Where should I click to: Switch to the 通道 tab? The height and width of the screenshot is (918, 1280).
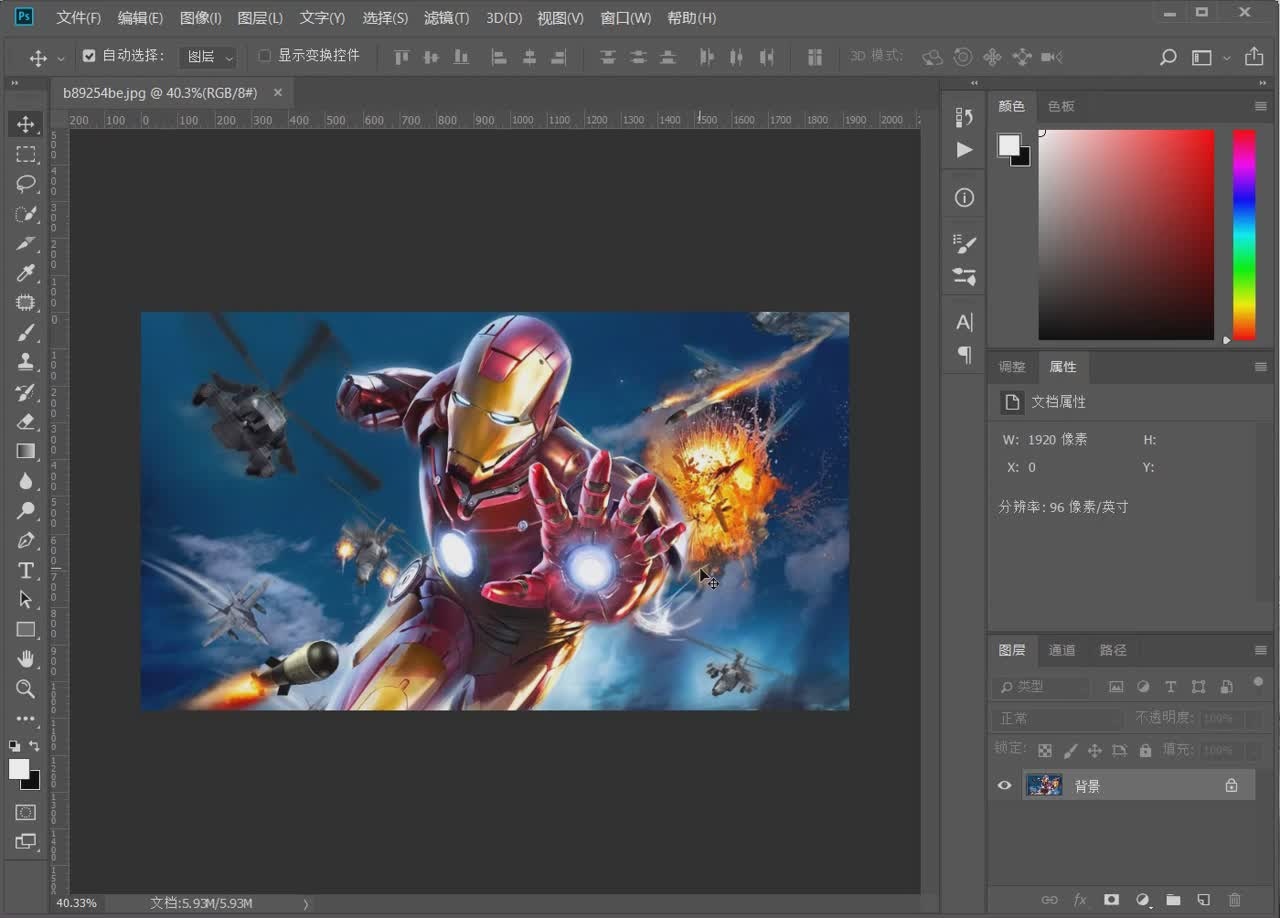[1062, 650]
